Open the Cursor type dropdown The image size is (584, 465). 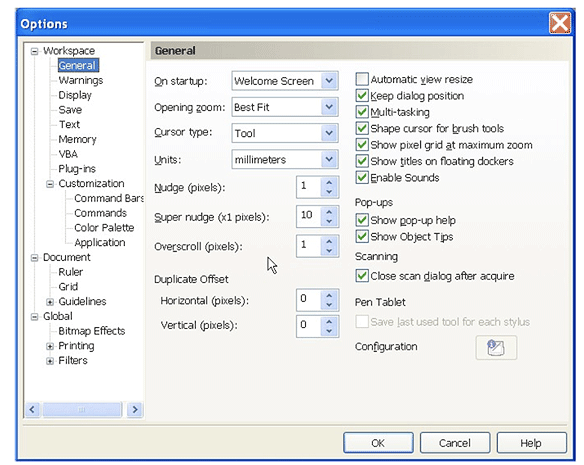click(329, 133)
